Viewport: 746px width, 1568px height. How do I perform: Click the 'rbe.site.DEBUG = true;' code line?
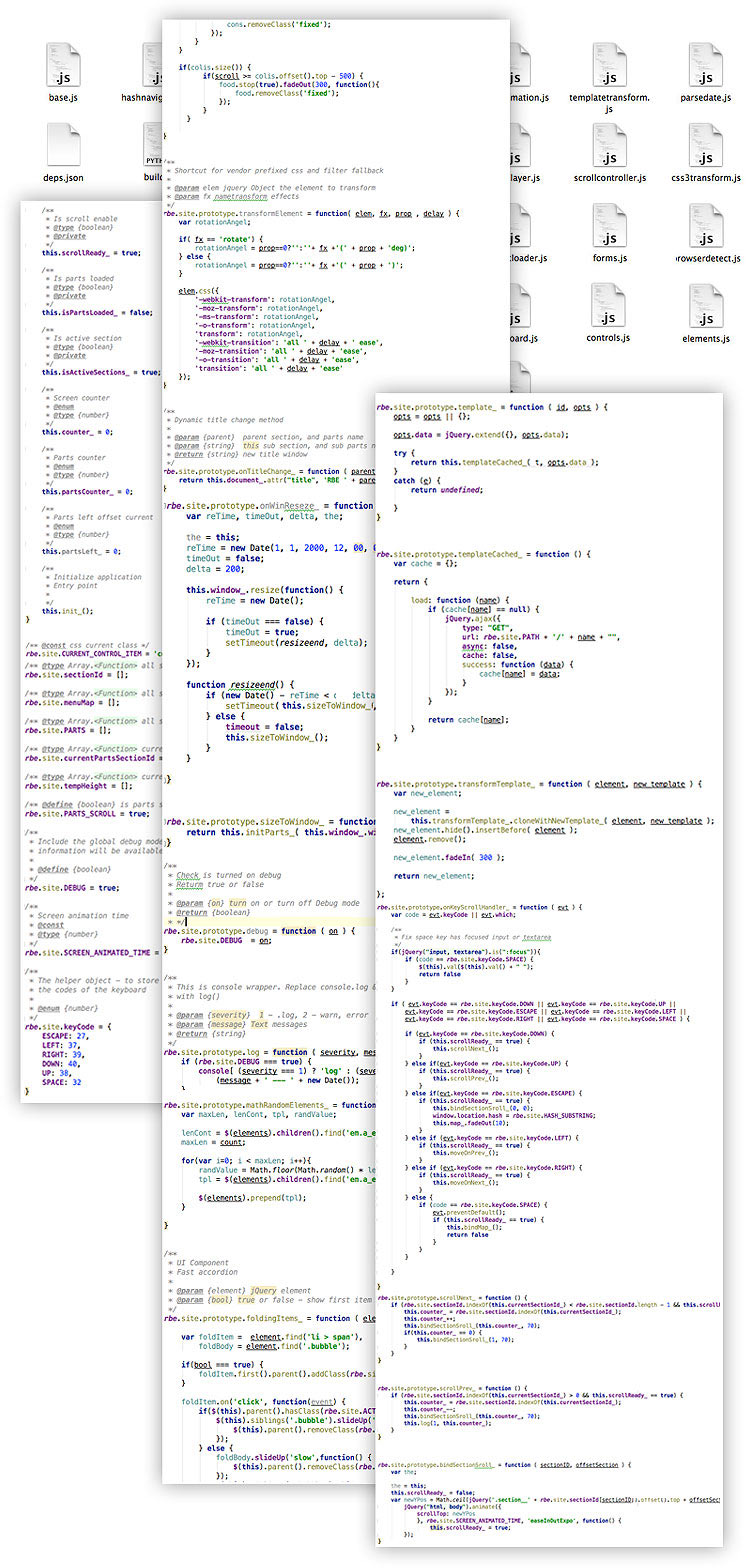[x=72, y=887]
